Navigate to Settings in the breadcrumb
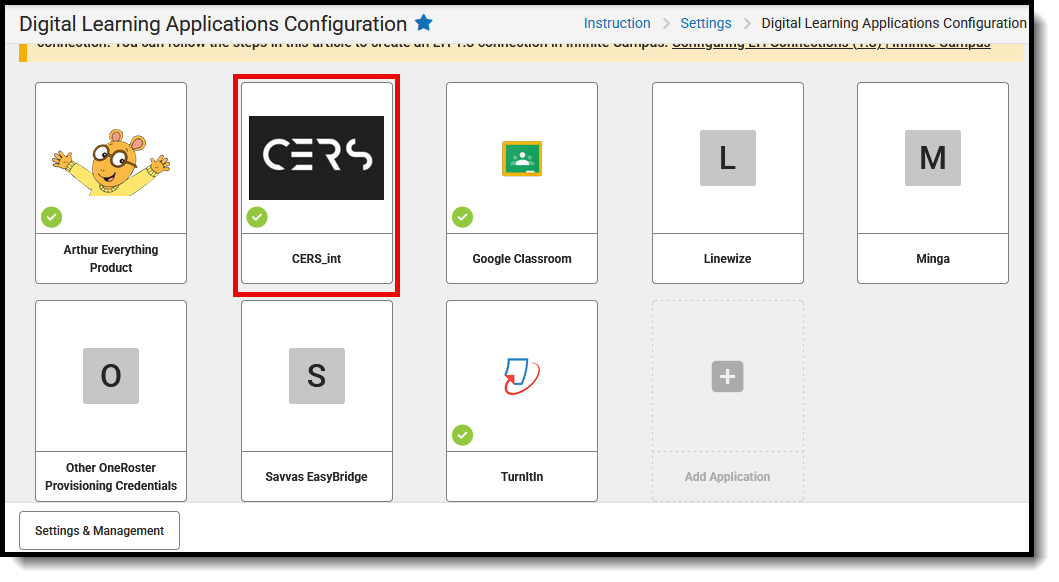1059x582 pixels. pos(706,22)
